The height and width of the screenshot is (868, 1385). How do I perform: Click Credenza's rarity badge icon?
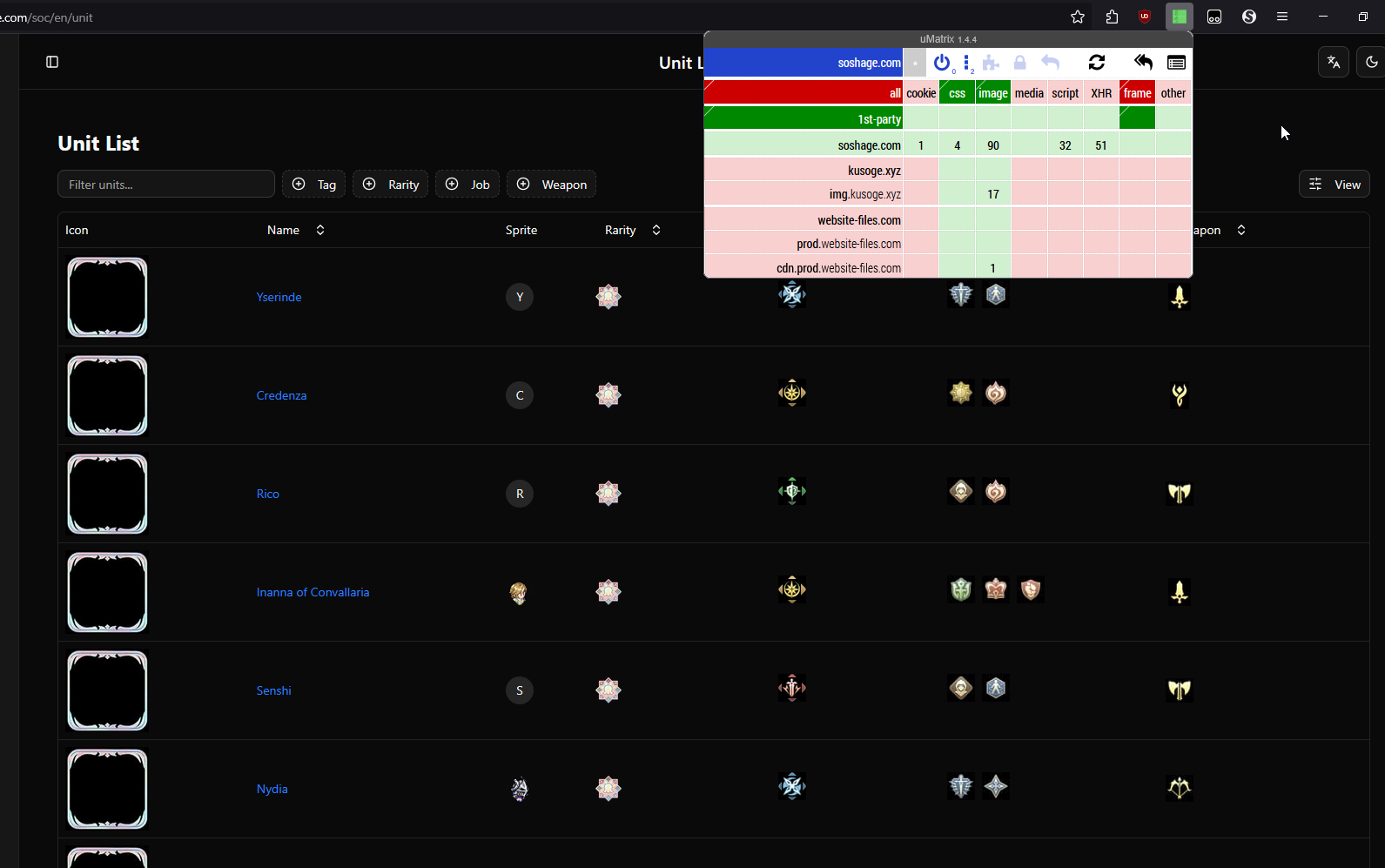[x=608, y=395]
